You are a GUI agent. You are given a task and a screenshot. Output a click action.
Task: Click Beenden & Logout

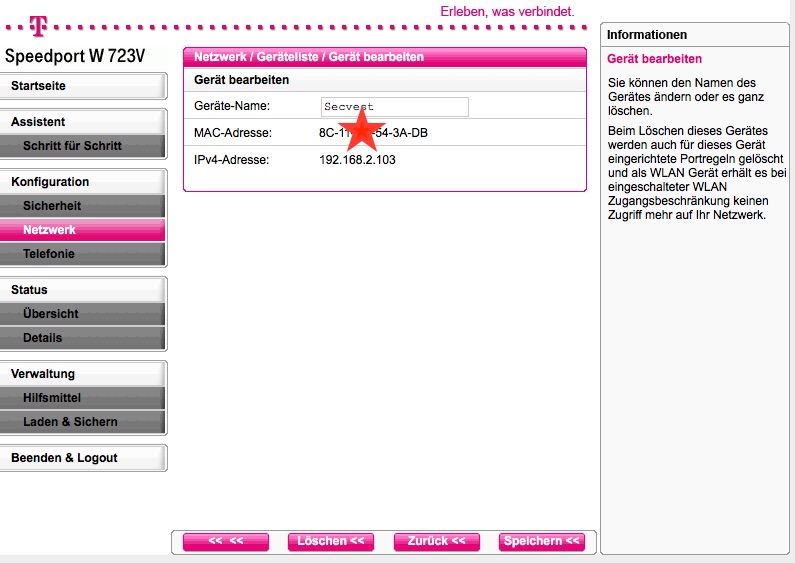point(84,458)
